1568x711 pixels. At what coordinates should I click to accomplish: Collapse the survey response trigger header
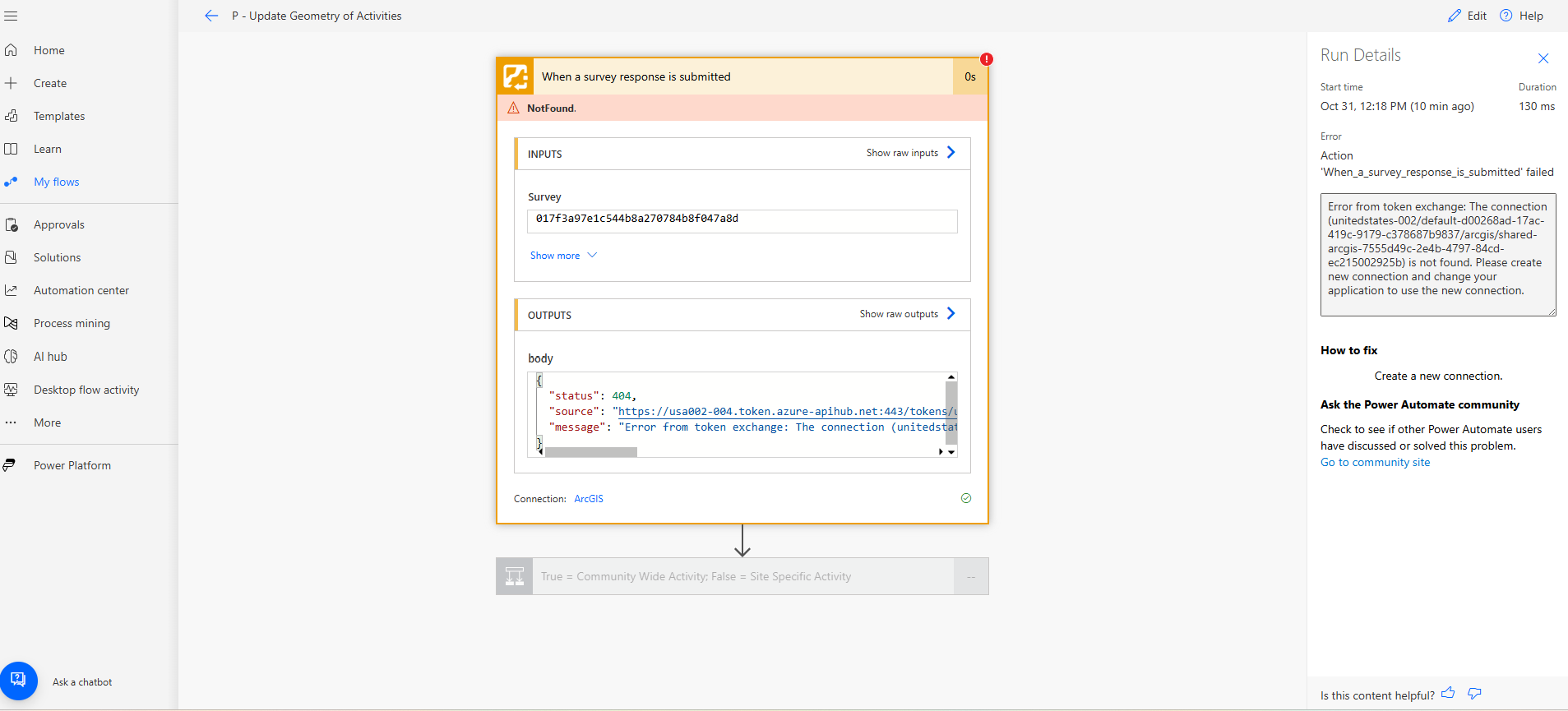click(x=742, y=76)
